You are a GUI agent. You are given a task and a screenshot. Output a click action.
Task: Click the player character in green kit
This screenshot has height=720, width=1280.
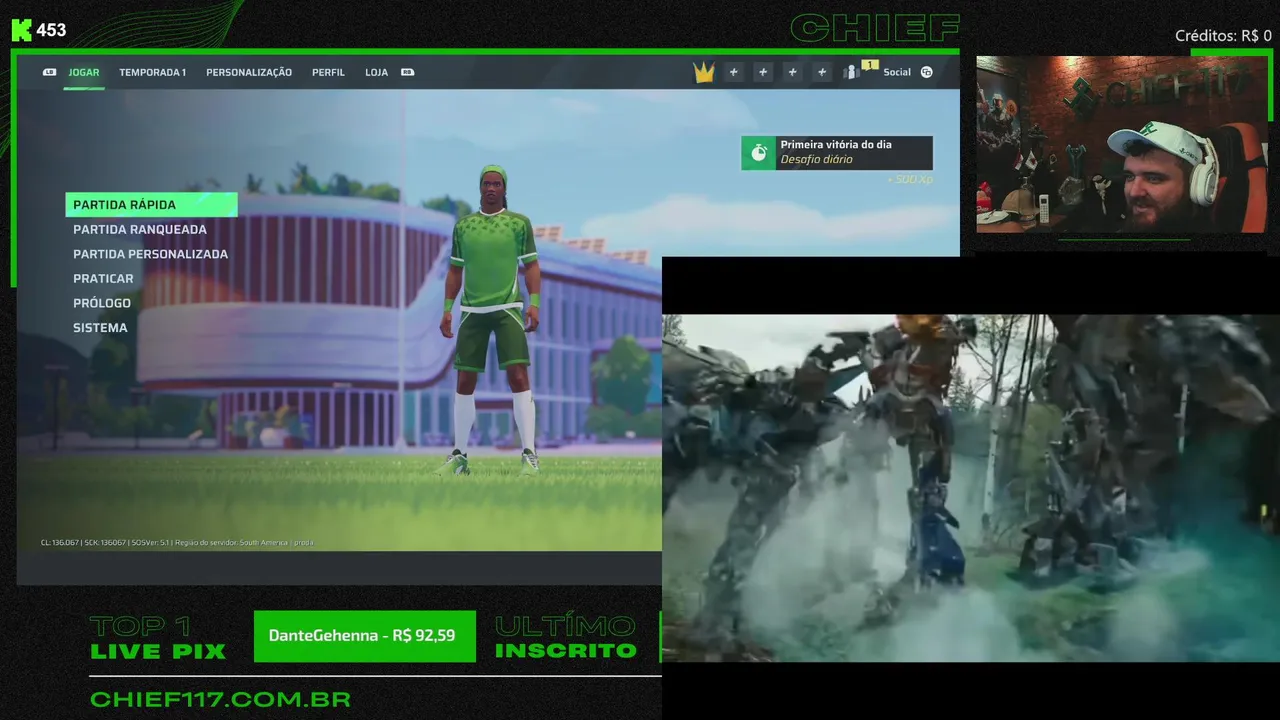click(491, 319)
